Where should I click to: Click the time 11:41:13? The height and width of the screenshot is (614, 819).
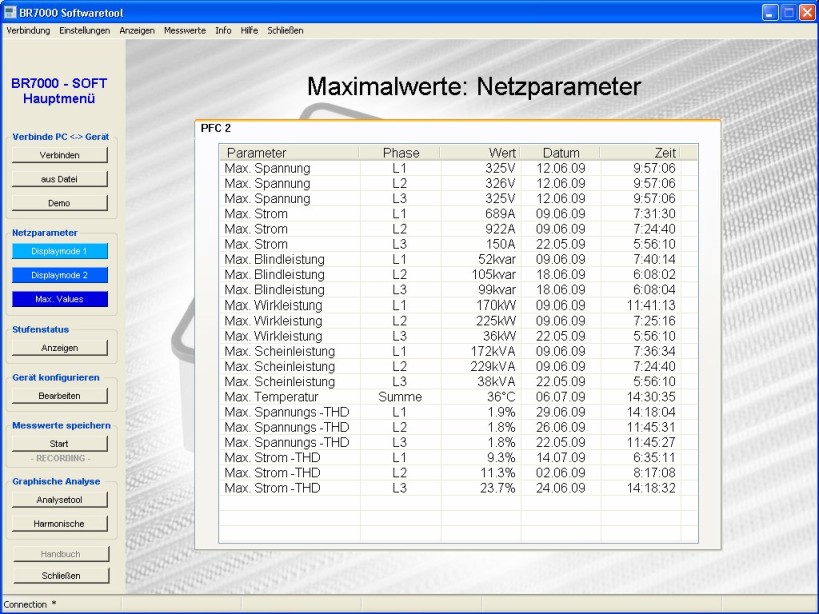pos(651,305)
